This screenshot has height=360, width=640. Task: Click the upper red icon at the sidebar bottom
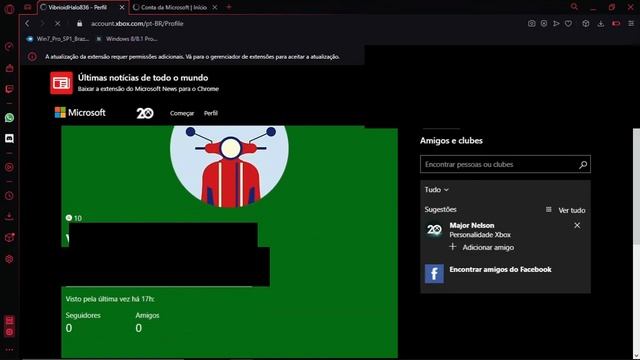pos(9,320)
